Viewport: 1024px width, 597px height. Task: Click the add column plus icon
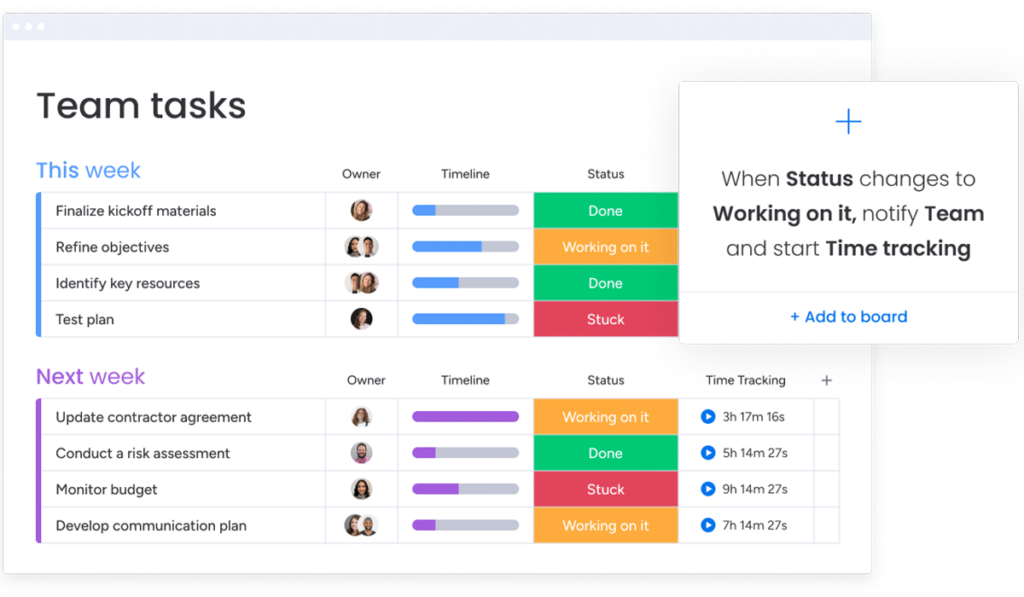coord(826,380)
